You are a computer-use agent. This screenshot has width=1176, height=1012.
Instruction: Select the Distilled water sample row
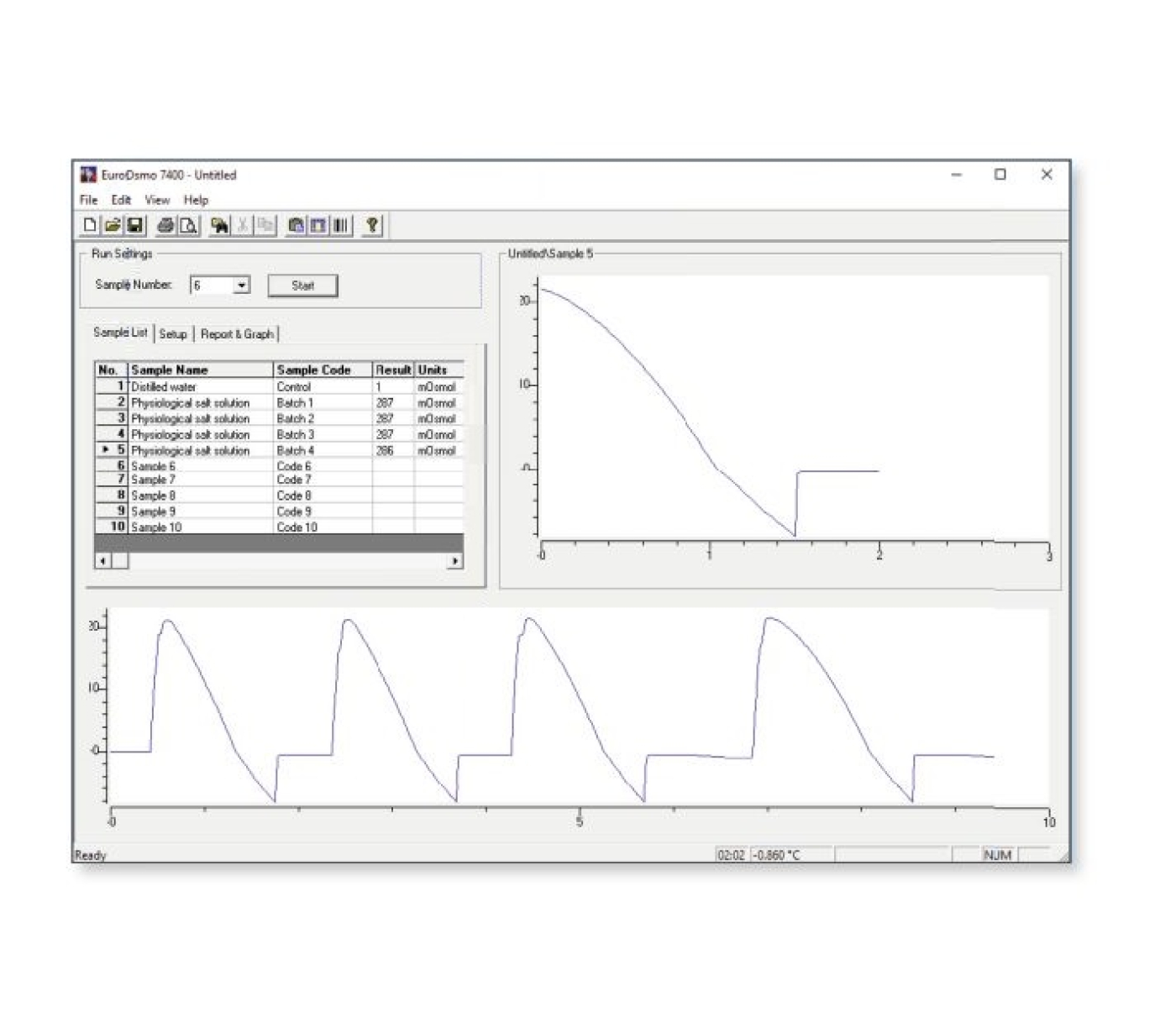click(x=164, y=387)
